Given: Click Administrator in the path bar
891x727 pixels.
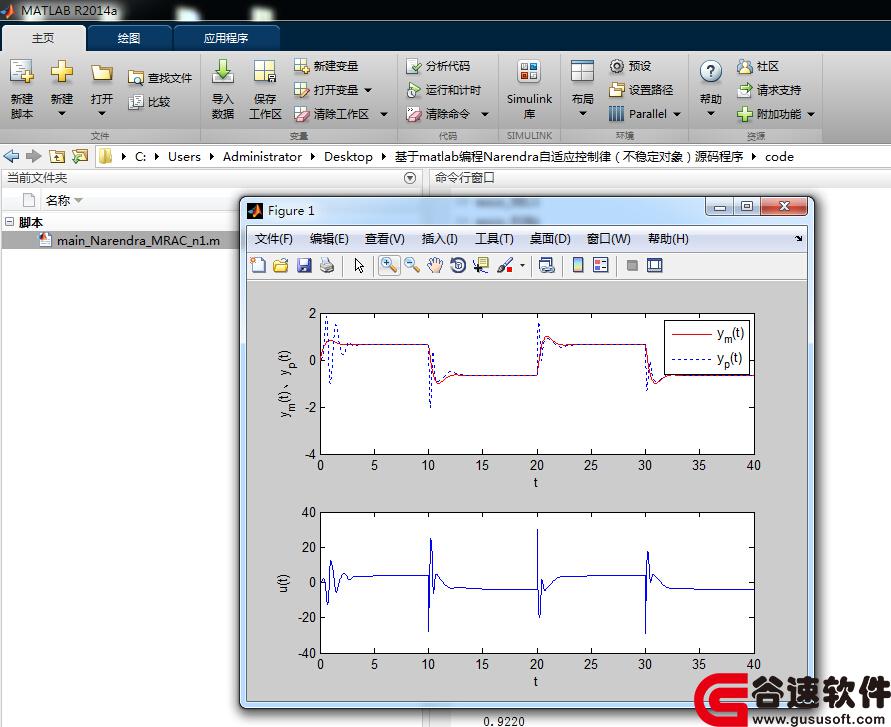Looking at the screenshot, I should (x=262, y=157).
